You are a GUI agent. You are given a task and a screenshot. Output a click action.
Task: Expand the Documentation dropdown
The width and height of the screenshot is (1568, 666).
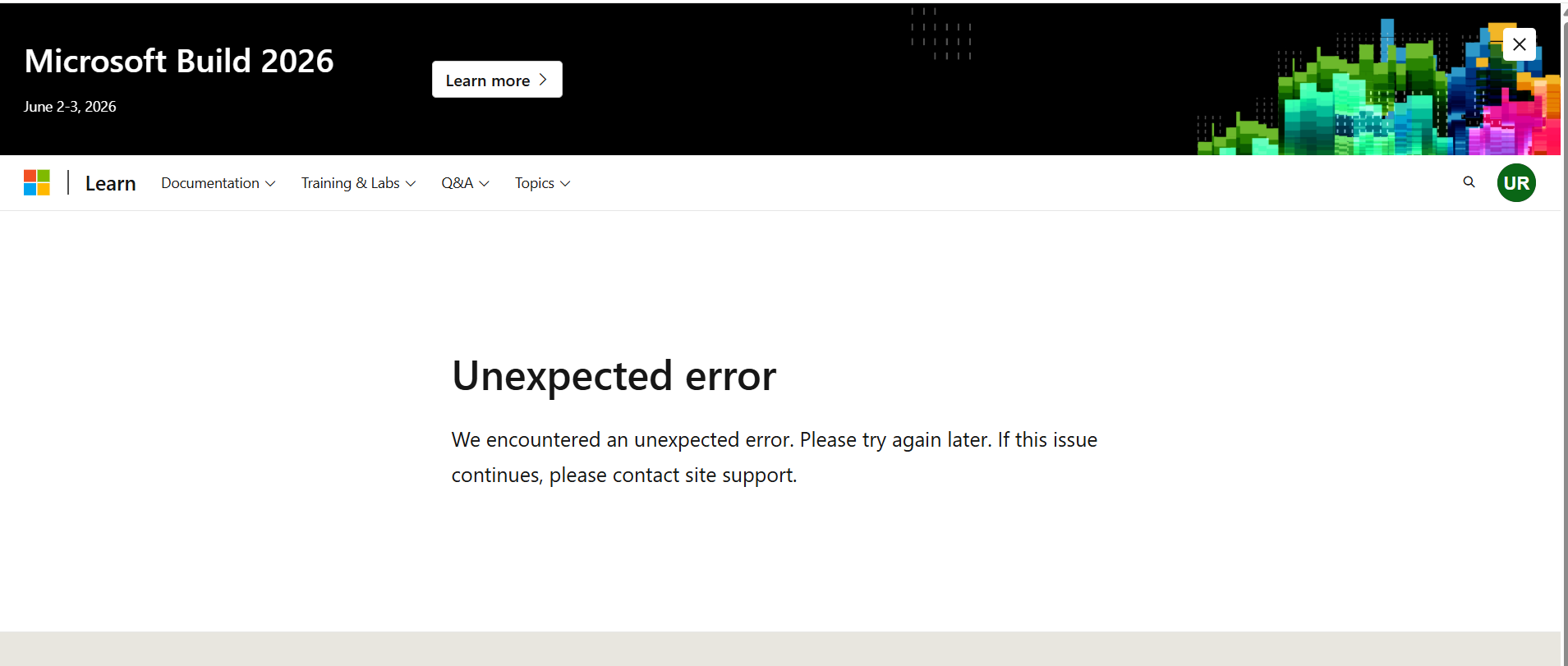tap(217, 182)
